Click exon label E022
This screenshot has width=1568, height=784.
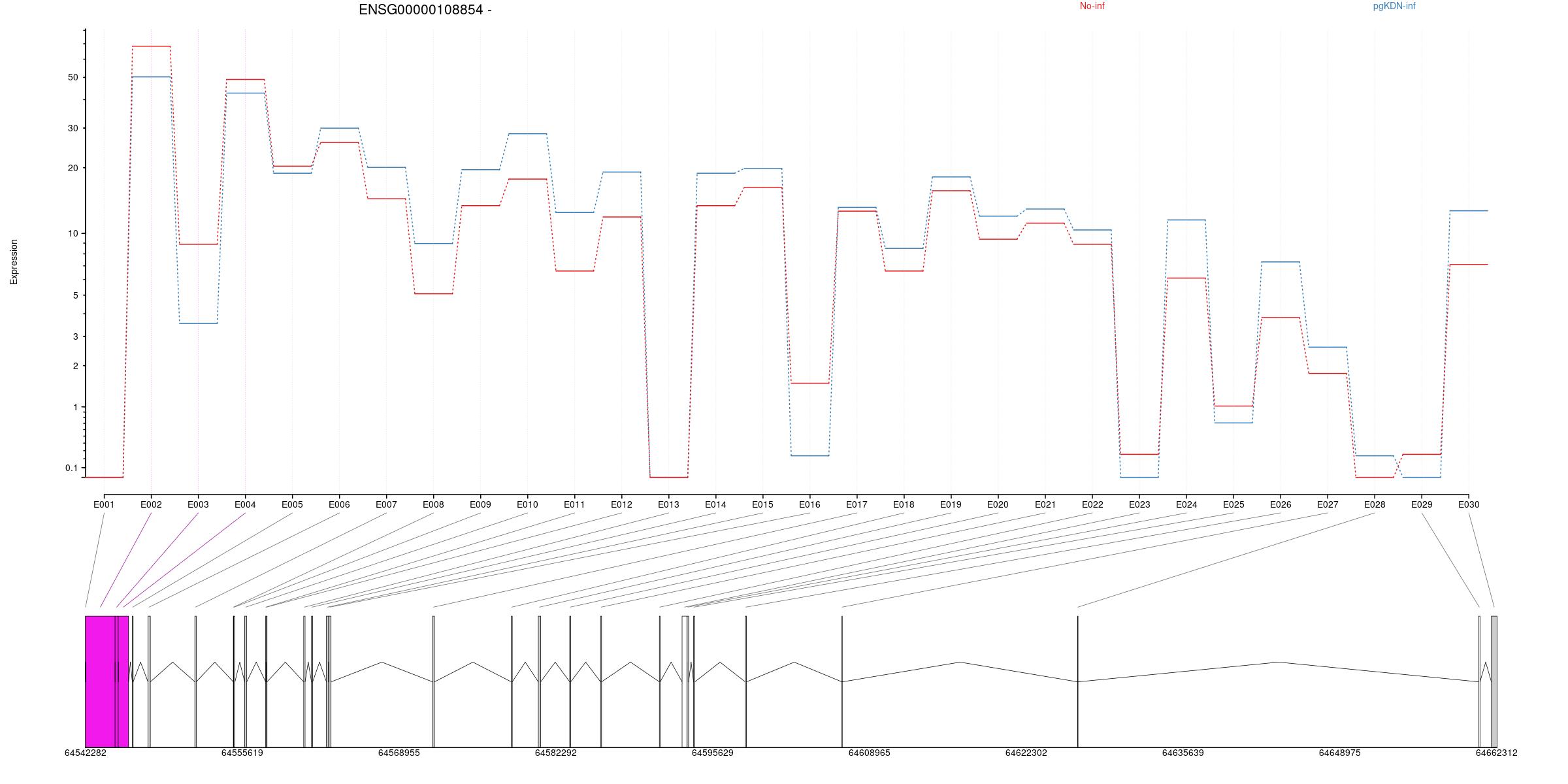(1092, 504)
